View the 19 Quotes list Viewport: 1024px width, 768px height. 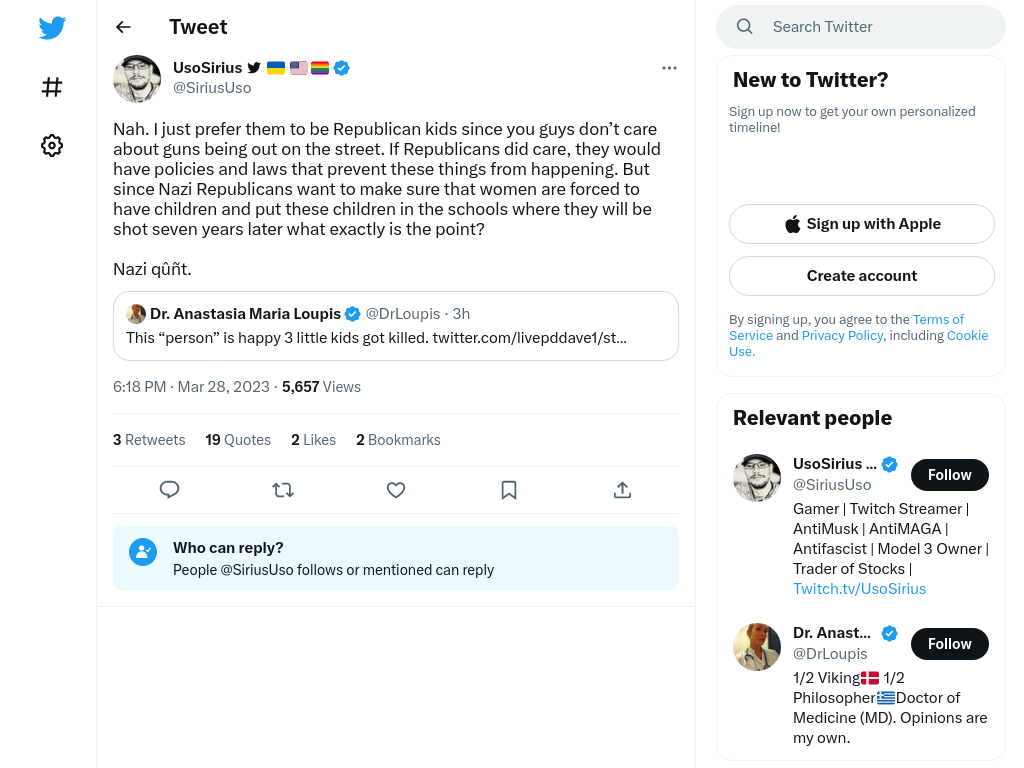click(x=238, y=440)
